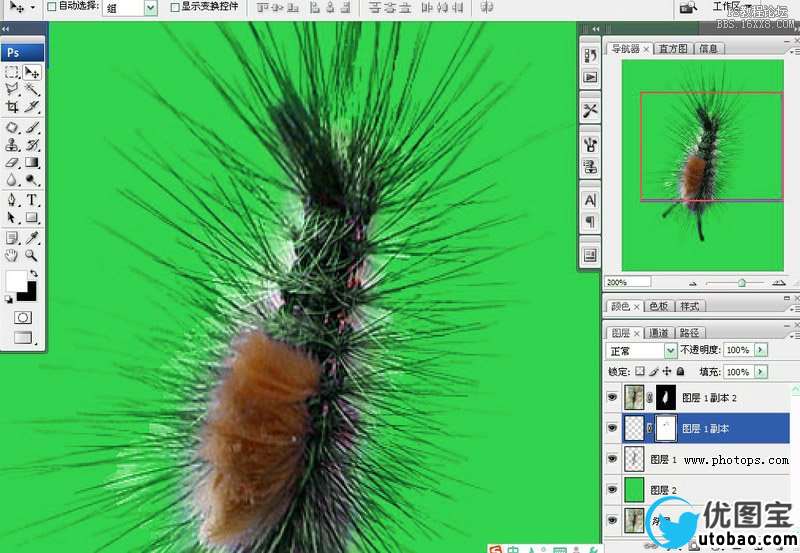Swap foreground and background colors

point(34,273)
